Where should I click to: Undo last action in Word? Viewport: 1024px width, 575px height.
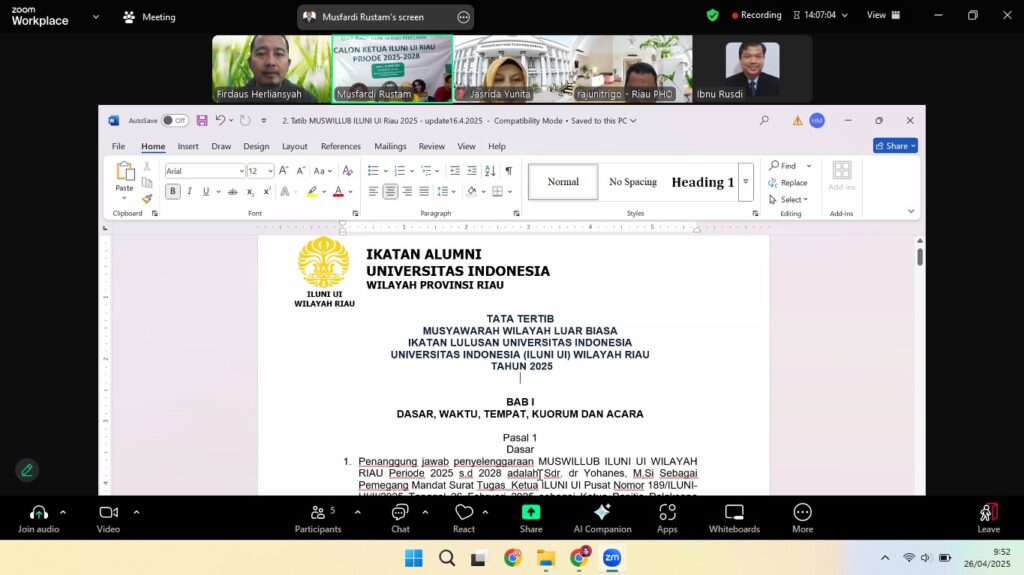(221, 121)
